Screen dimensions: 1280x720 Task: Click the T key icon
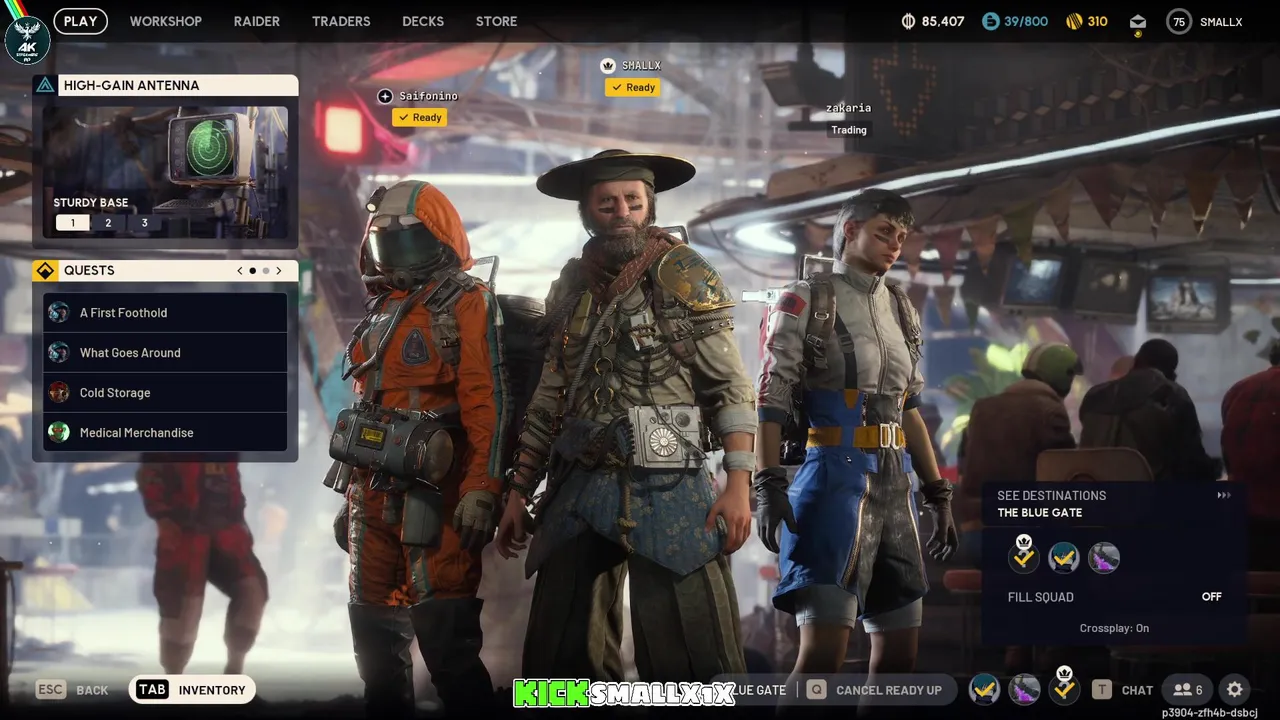coord(1102,689)
